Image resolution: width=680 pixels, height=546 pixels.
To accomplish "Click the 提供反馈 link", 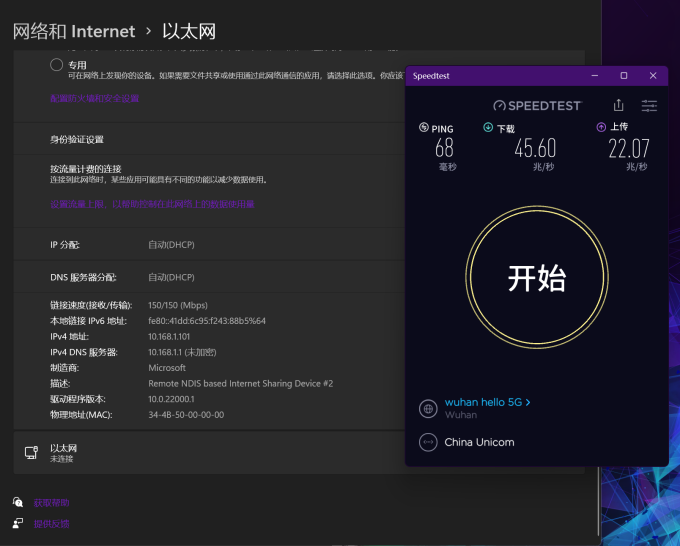I will coord(52,523).
